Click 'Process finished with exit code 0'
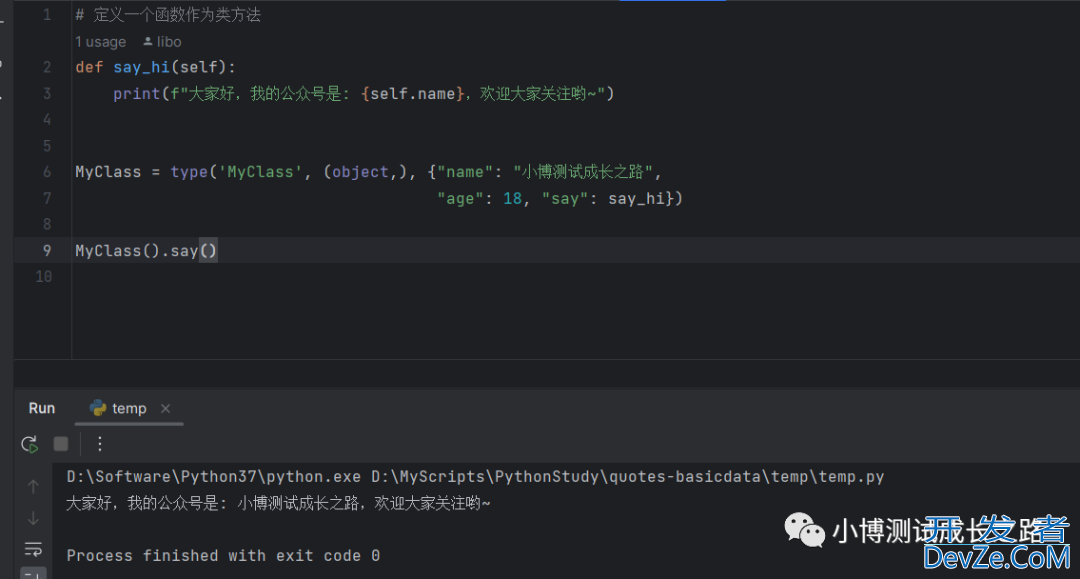 point(223,556)
